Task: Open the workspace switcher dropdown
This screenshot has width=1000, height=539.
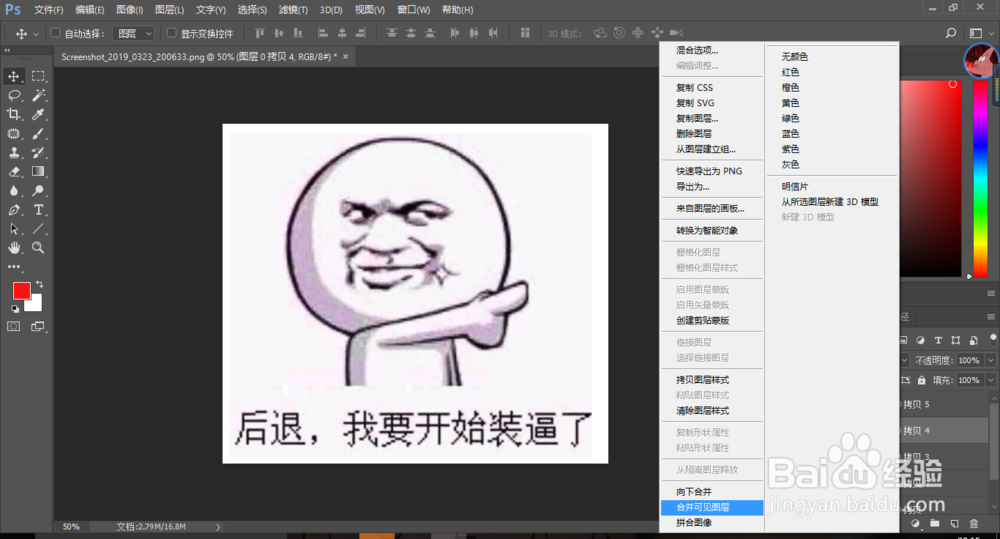Action: click(x=980, y=33)
